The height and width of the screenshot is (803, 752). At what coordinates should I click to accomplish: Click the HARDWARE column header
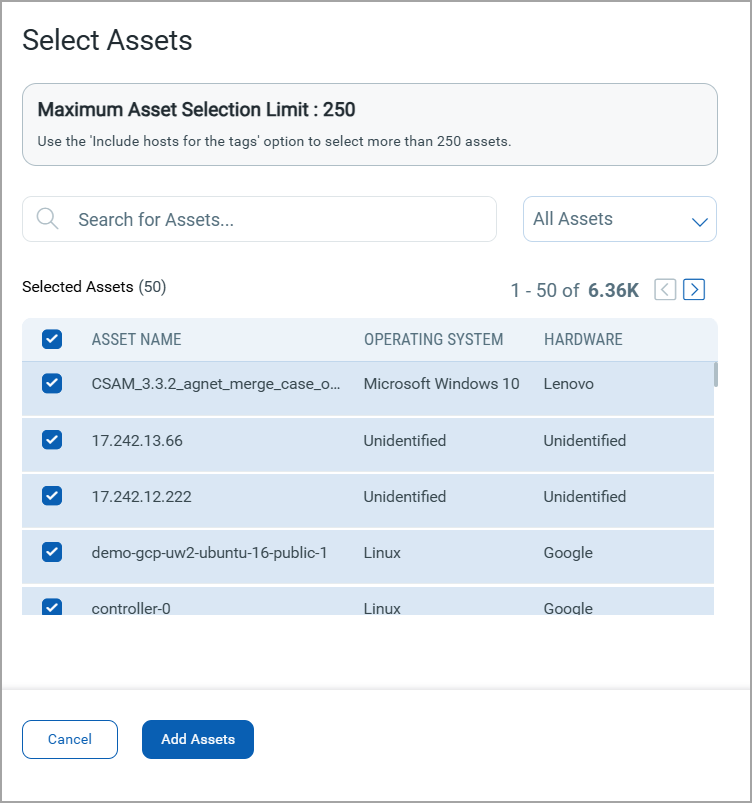coord(583,339)
